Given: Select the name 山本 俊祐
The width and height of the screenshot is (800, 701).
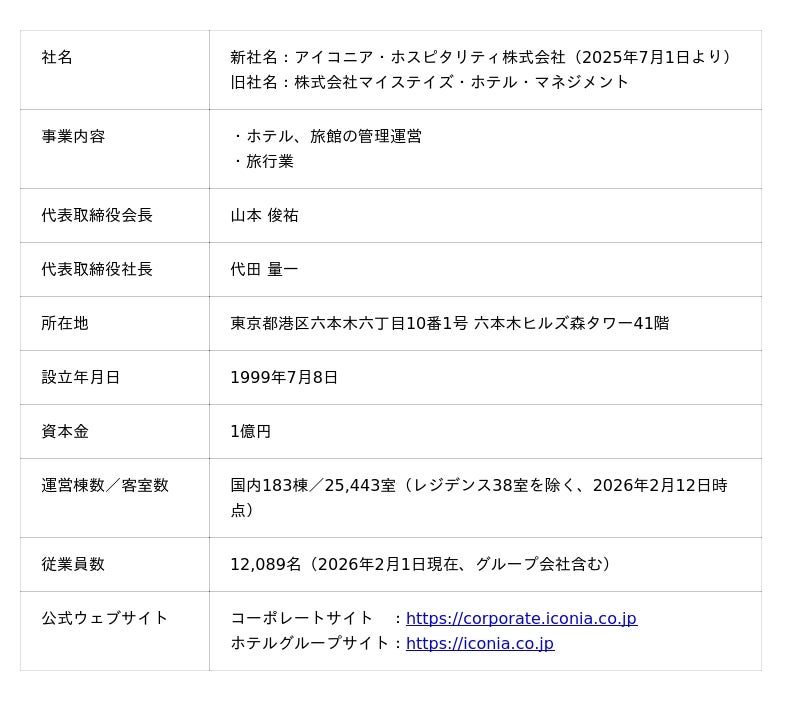Looking at the screenshot, I should pyautogui.click(x=264, y=216).
